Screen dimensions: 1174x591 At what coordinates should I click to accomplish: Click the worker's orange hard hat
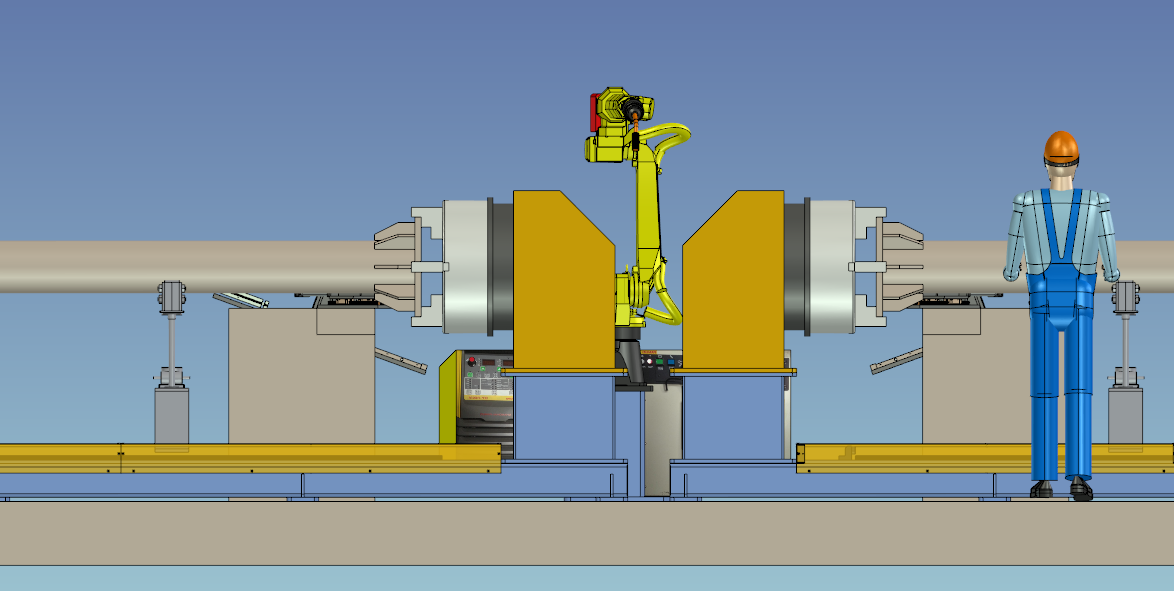[x=1061, y=147]
